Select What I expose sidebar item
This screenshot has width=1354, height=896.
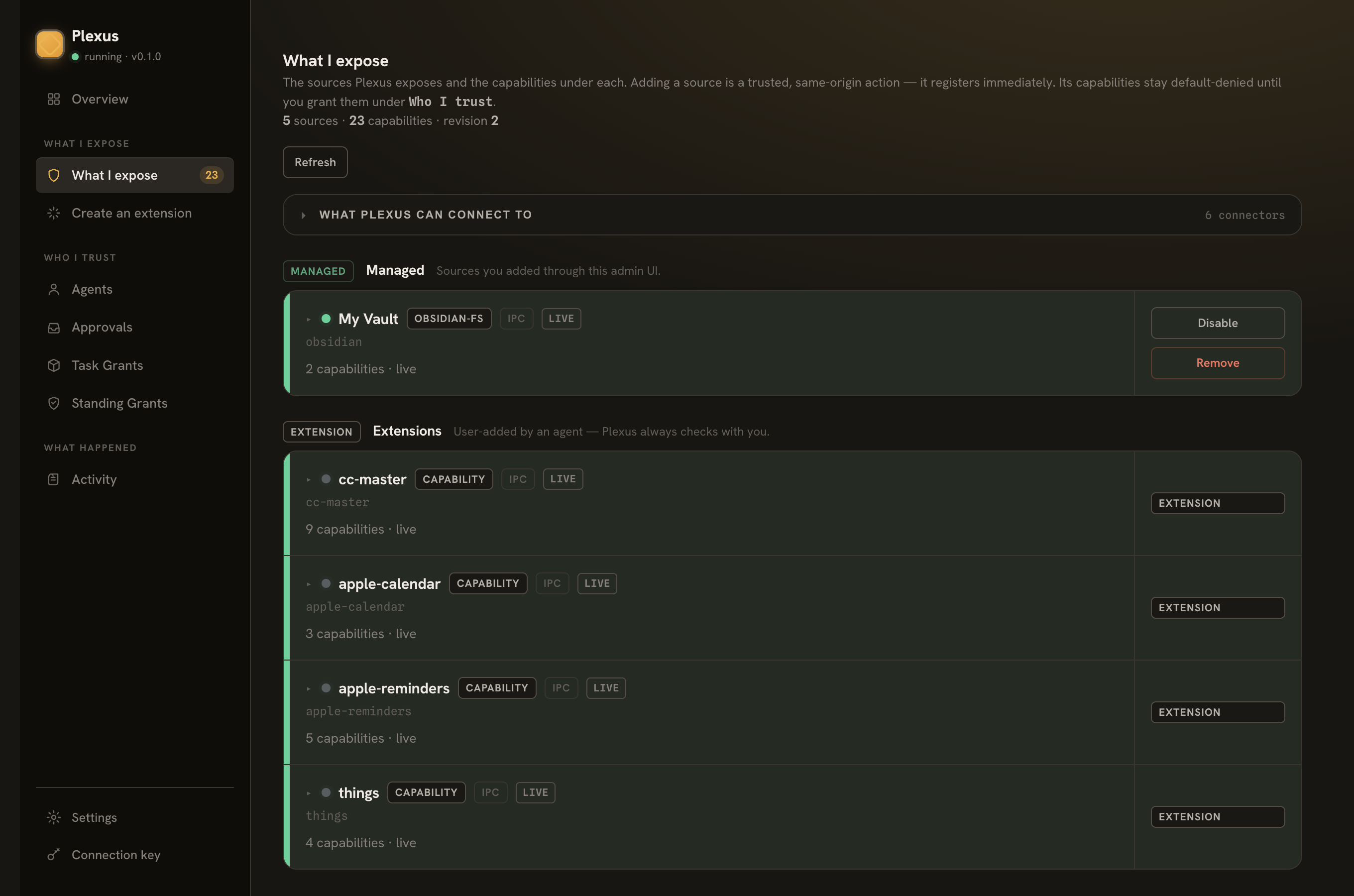coord(135,175)
